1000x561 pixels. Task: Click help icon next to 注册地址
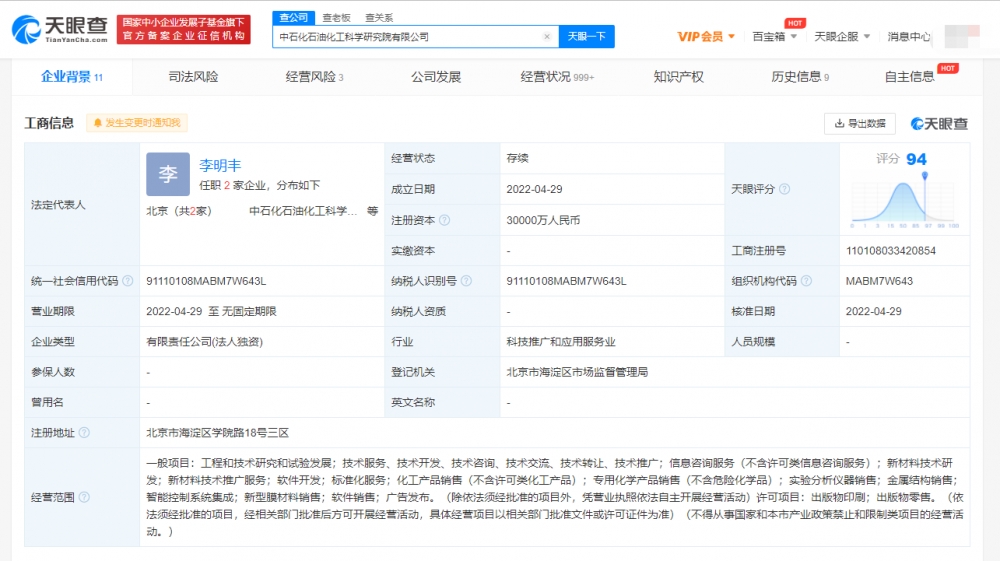[84, 433]
